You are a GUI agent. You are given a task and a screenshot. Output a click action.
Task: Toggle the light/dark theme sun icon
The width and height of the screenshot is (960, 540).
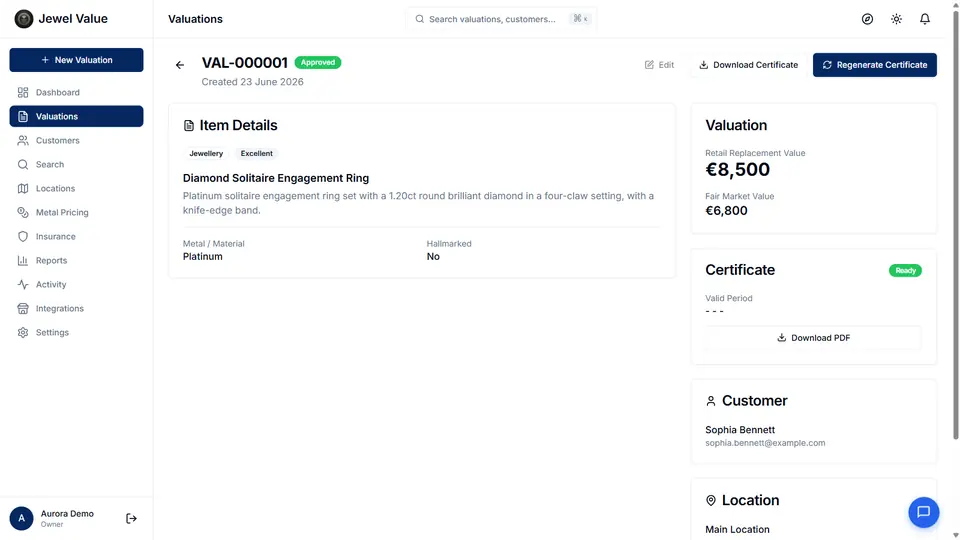tap(896, 19)
